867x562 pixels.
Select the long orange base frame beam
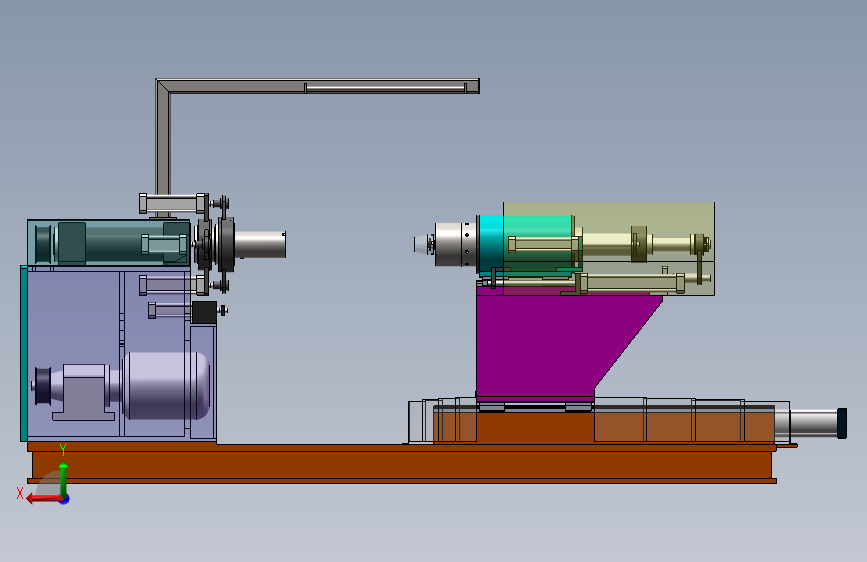tap(402, 464)
